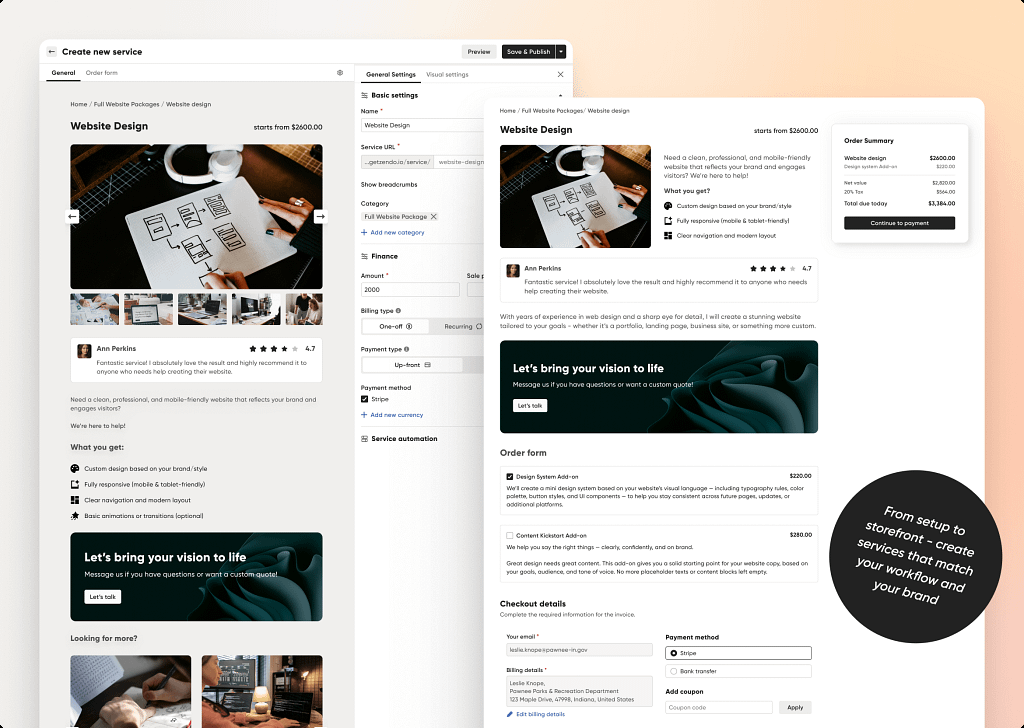The width and height of the screenshot is (1024, 728).
Task: Click Home breadcrumb in the editor preview
Action: [x=78, y=104]
